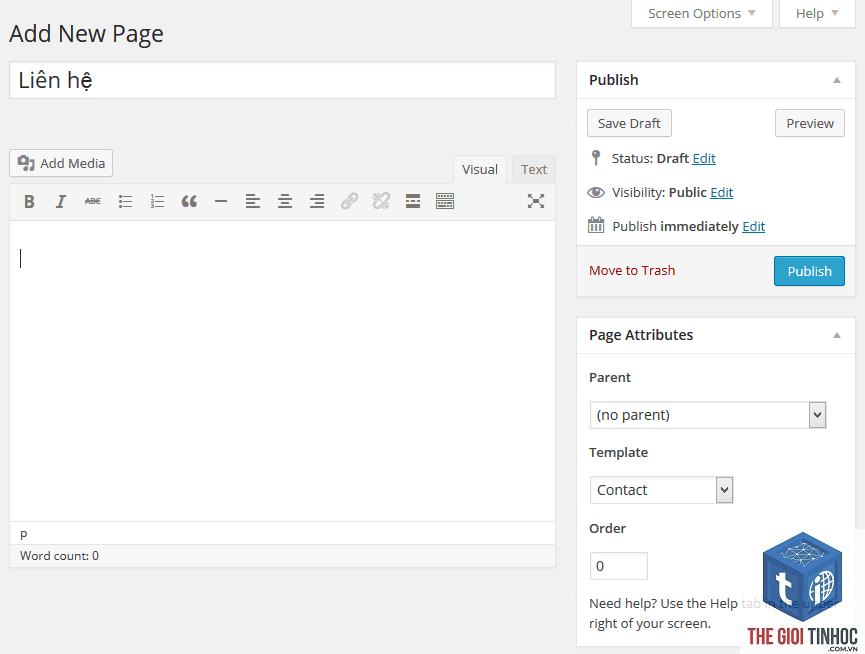Viewport: 865px width, 654px height.
Task: Insert a horizontal line
Action: point(221,201)
